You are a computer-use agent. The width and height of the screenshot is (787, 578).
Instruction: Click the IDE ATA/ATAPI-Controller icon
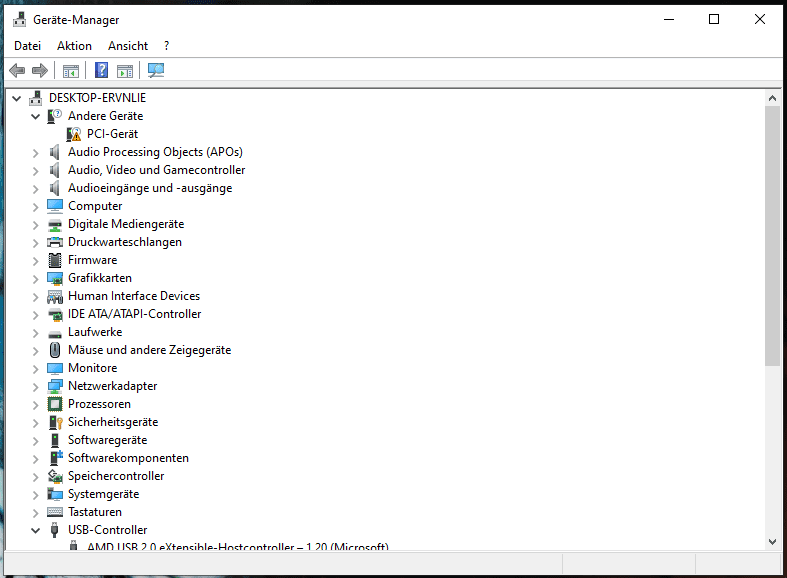pos(55,315)
